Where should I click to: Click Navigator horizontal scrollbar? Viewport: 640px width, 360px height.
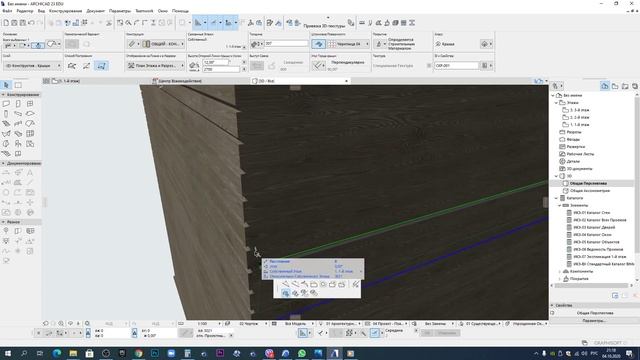tap(592, 286)
